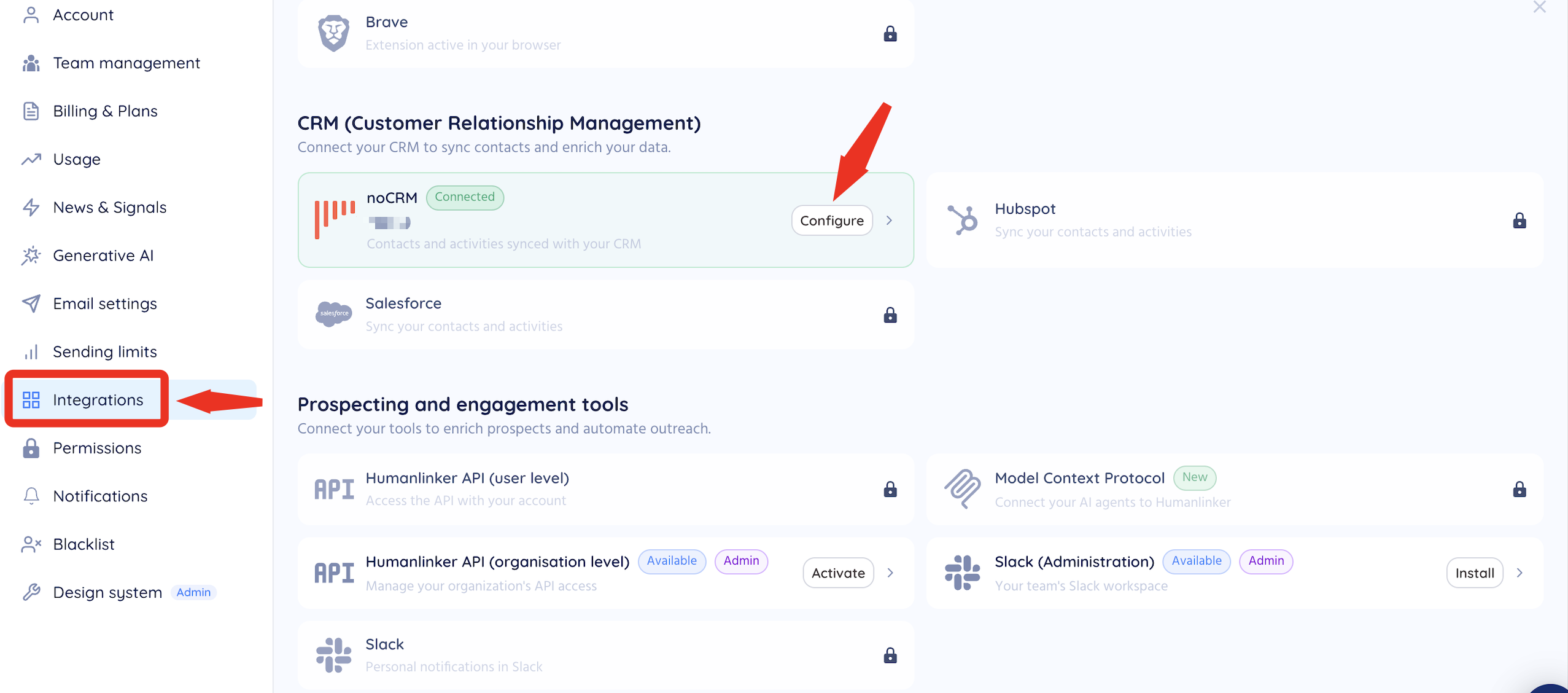Click the lock icon on Salesforce card
Screen dimensions: 1568x693
coord(890,315)
